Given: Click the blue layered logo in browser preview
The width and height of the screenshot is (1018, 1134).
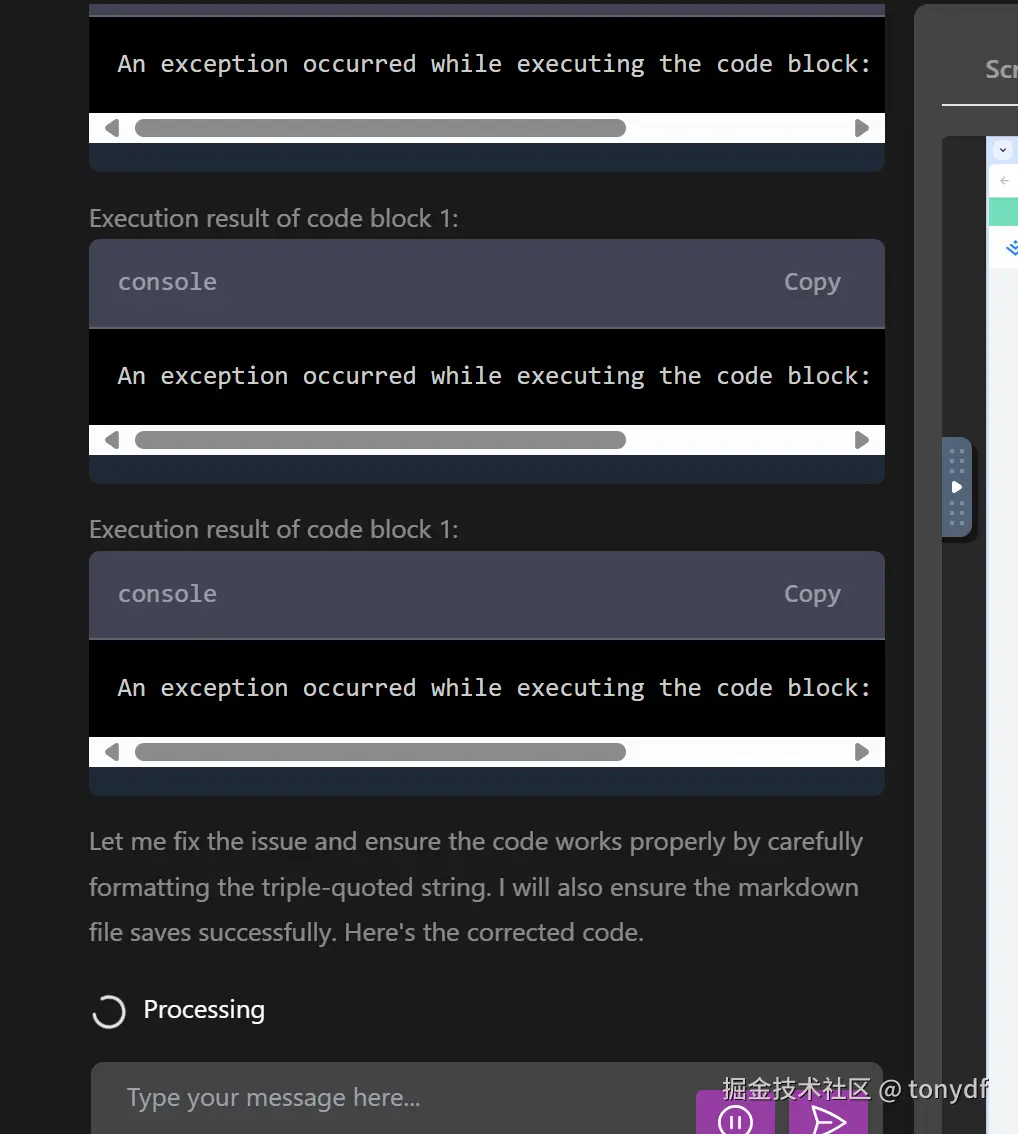Looking at the screenshot, I should coord(1011,247).
